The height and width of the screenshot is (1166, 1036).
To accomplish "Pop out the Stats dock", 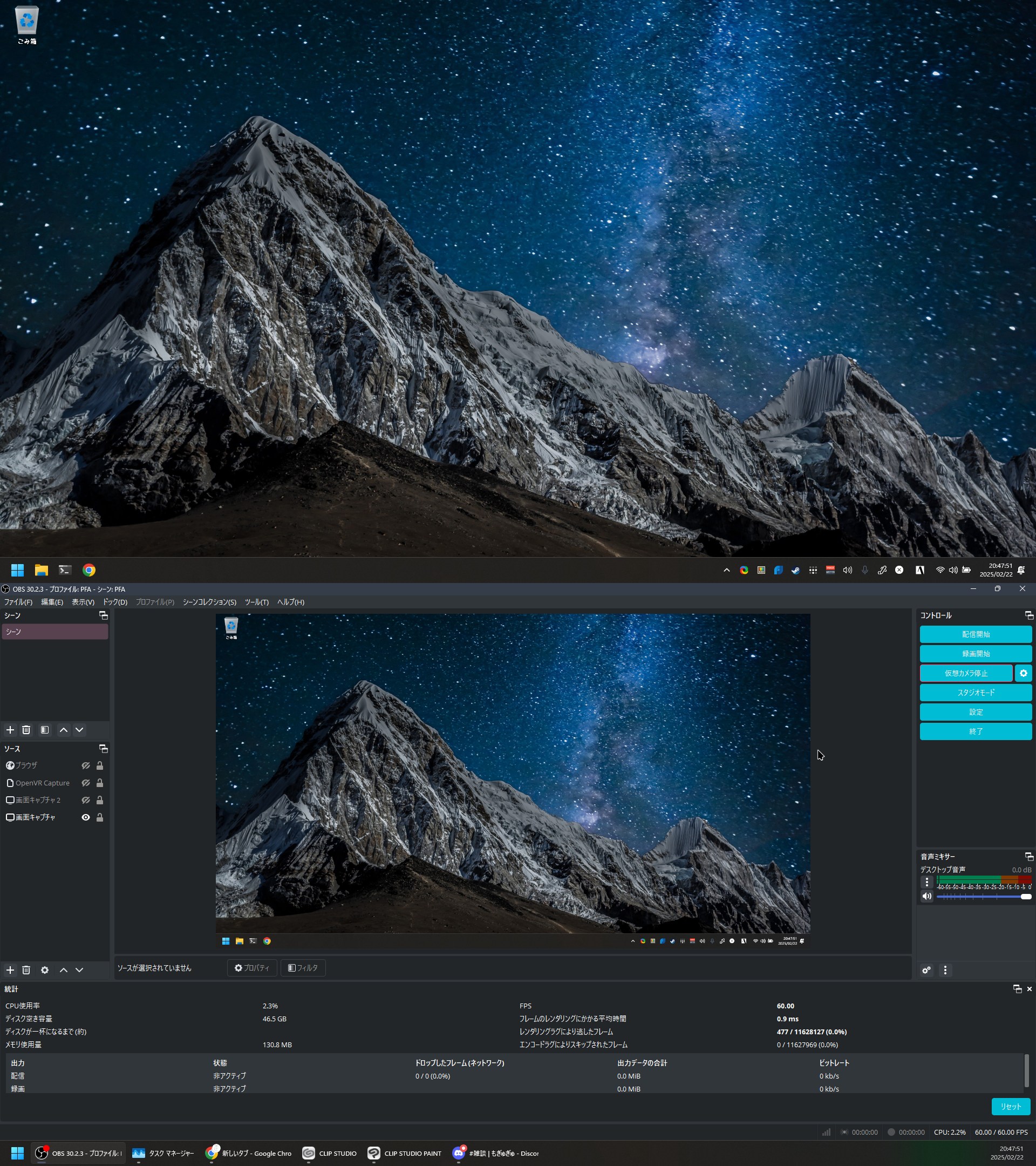I will [1017, 988].
